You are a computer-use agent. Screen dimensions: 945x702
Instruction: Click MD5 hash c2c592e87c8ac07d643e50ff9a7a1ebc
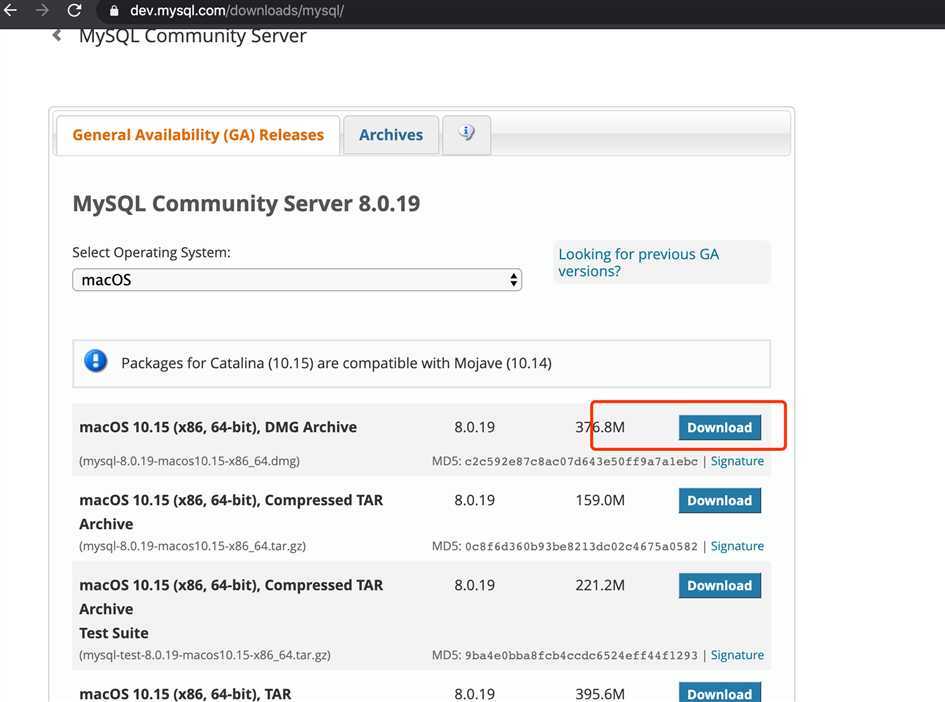pyautogui.click(x=581, y=462)
